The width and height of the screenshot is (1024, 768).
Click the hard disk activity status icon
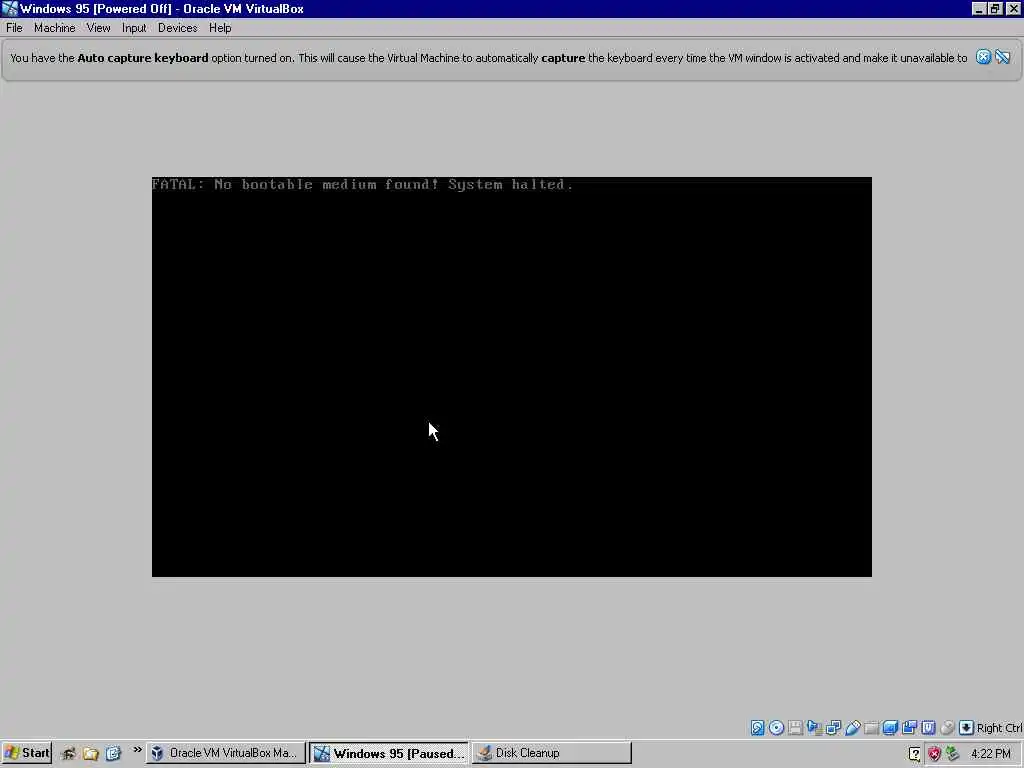(758, 728)
